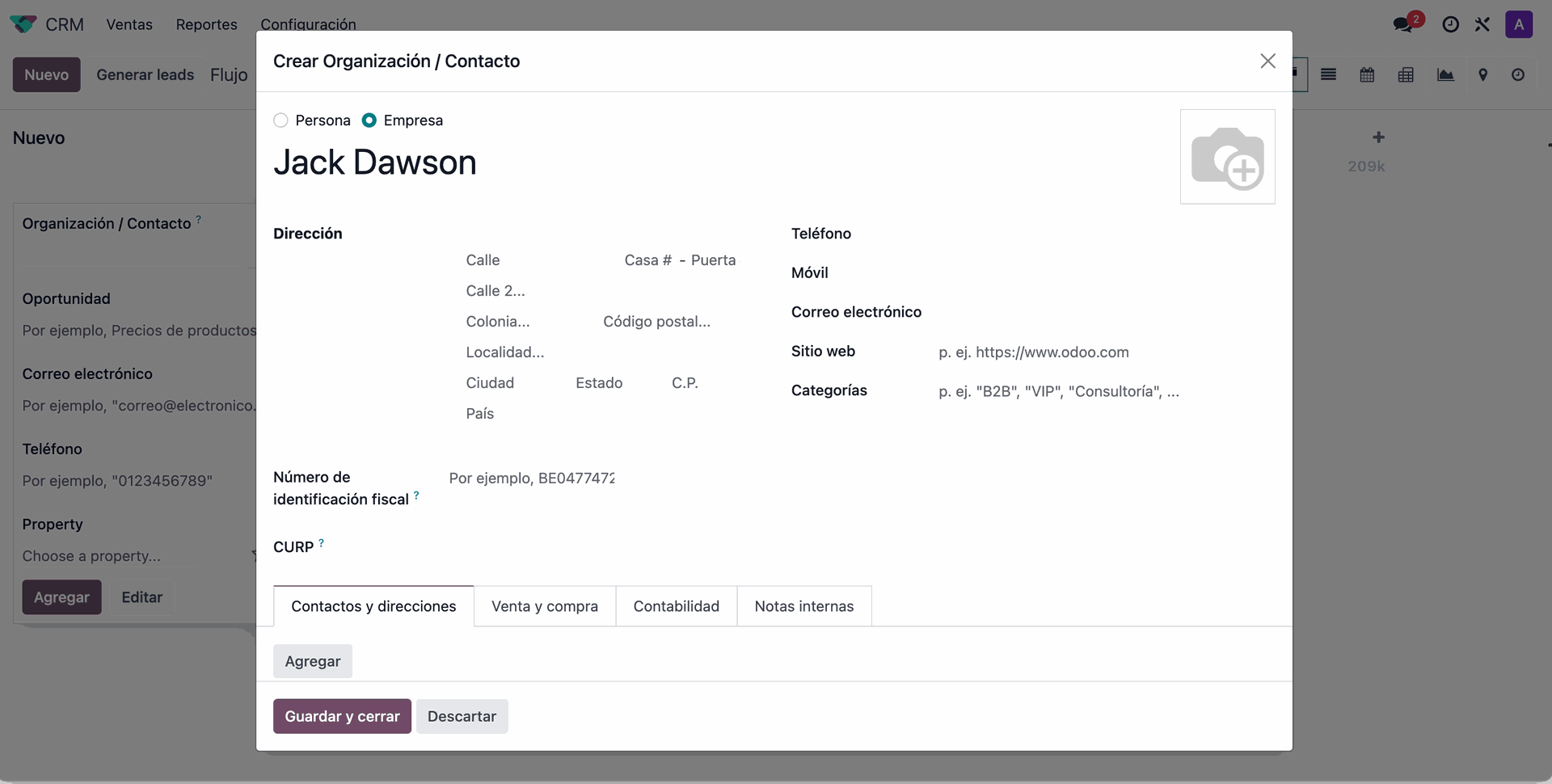The image size is (1552, 784).
Task: Open the conversations chat icon with badge
Action: pyautogui.click(x=1403, y=24)
